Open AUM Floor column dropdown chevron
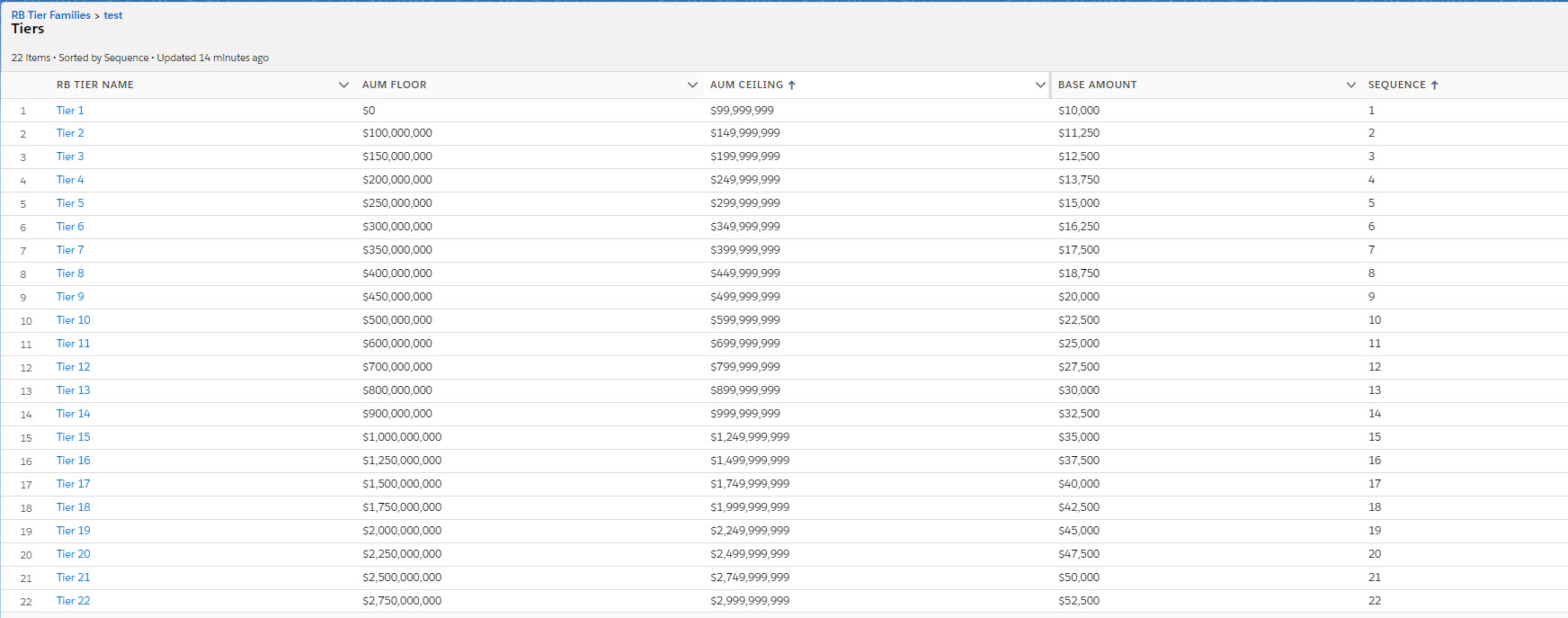The image size is (1568, 618). [x=692, y=85]
